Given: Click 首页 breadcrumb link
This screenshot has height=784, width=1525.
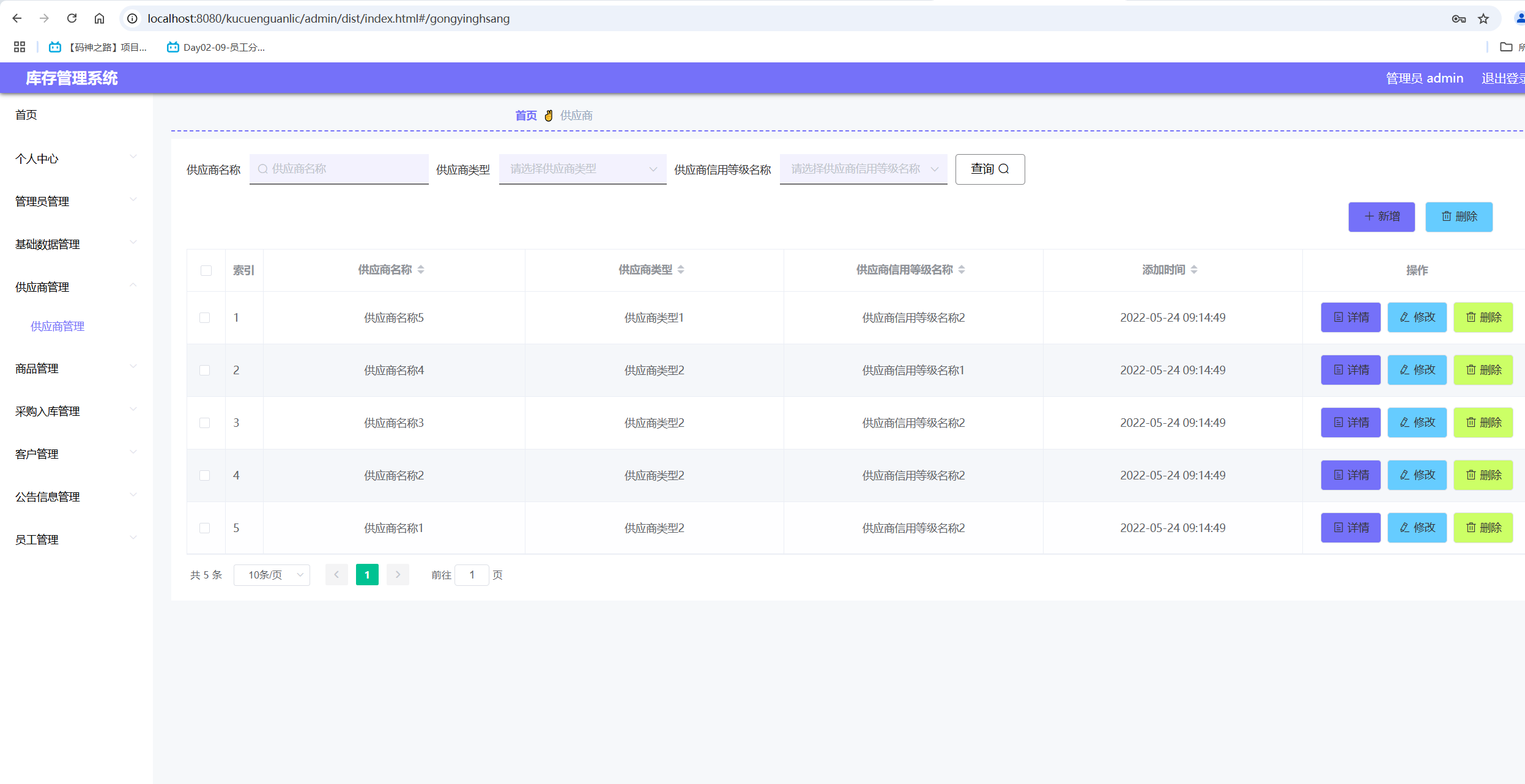Looking at the screenshot, I should pos(525,116).
